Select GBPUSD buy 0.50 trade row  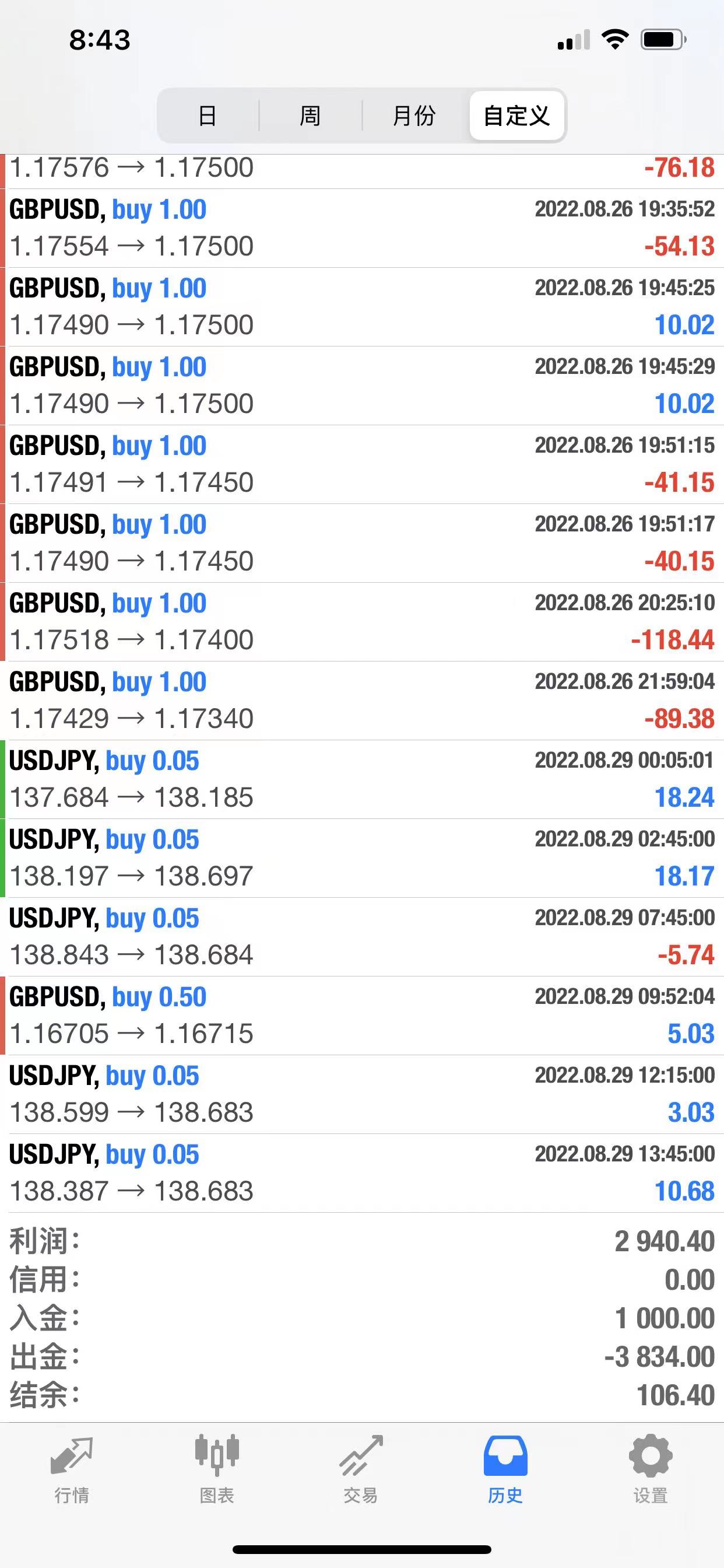click(x=362, y=1016)
